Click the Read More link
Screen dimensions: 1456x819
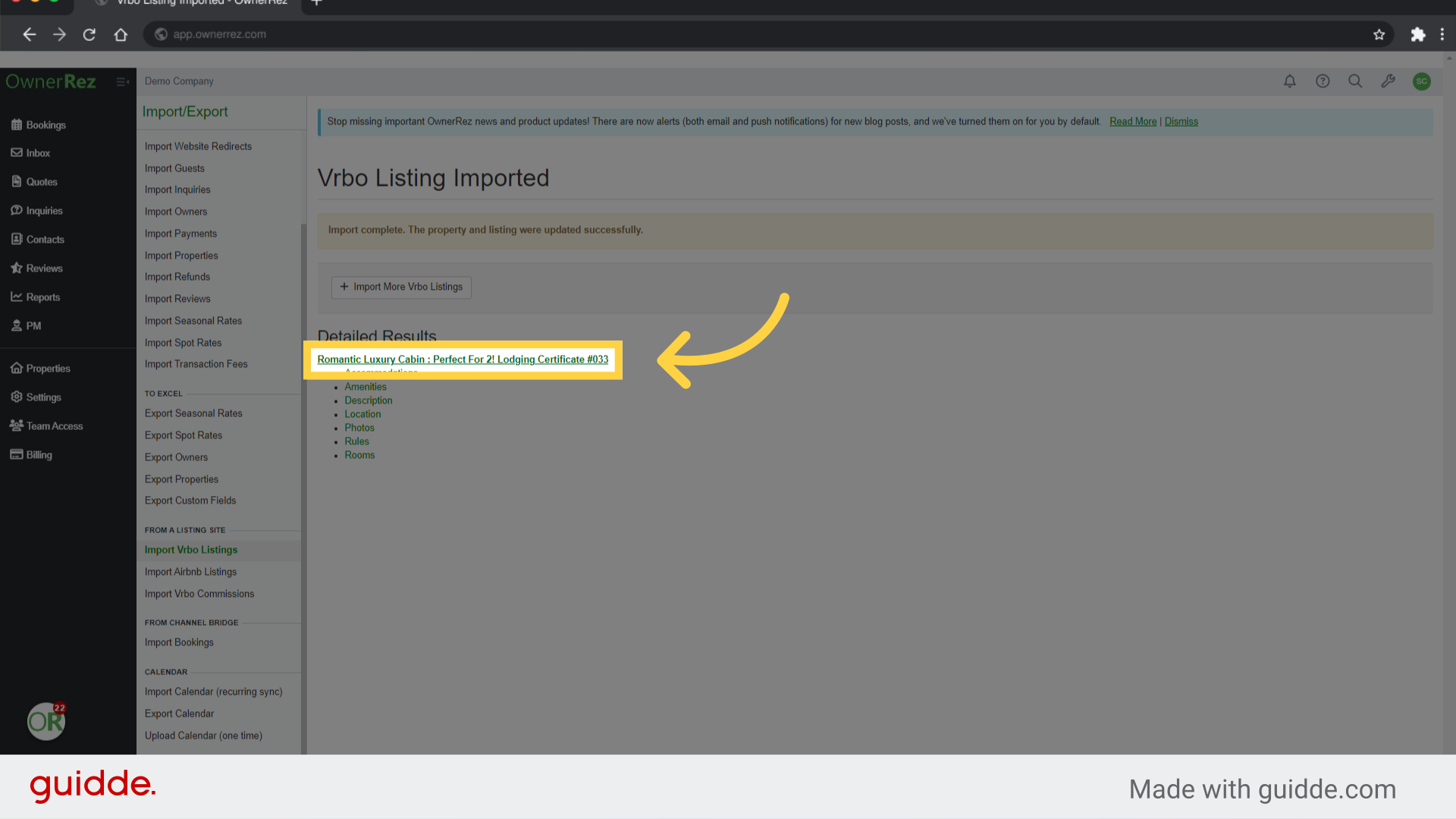point(1132,121)
